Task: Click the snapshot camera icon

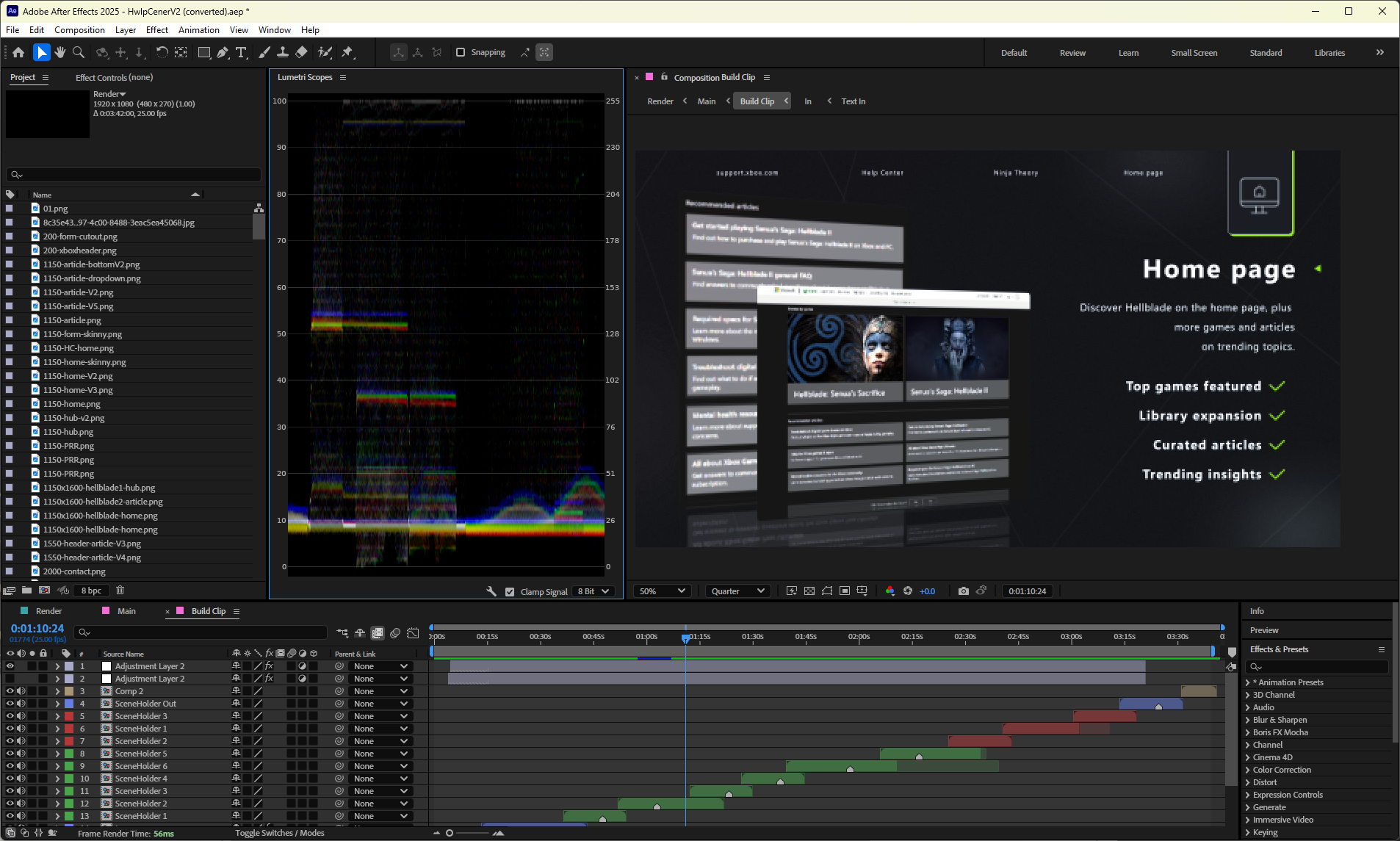Action: pyautogui.click(x=963, y=591)
